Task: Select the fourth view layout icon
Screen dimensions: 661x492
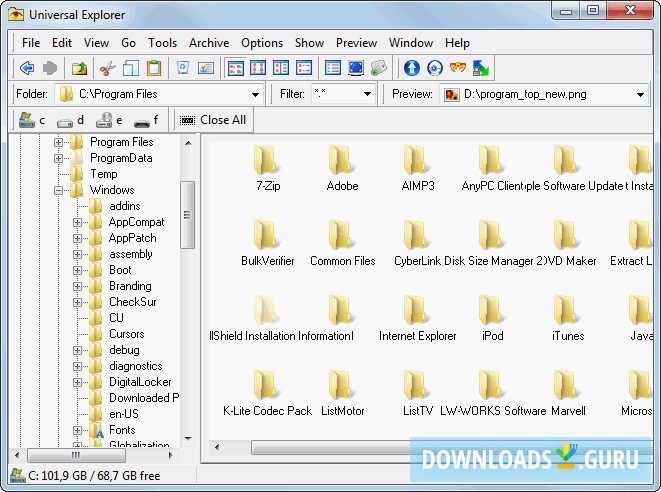Action: coord(304,68)
